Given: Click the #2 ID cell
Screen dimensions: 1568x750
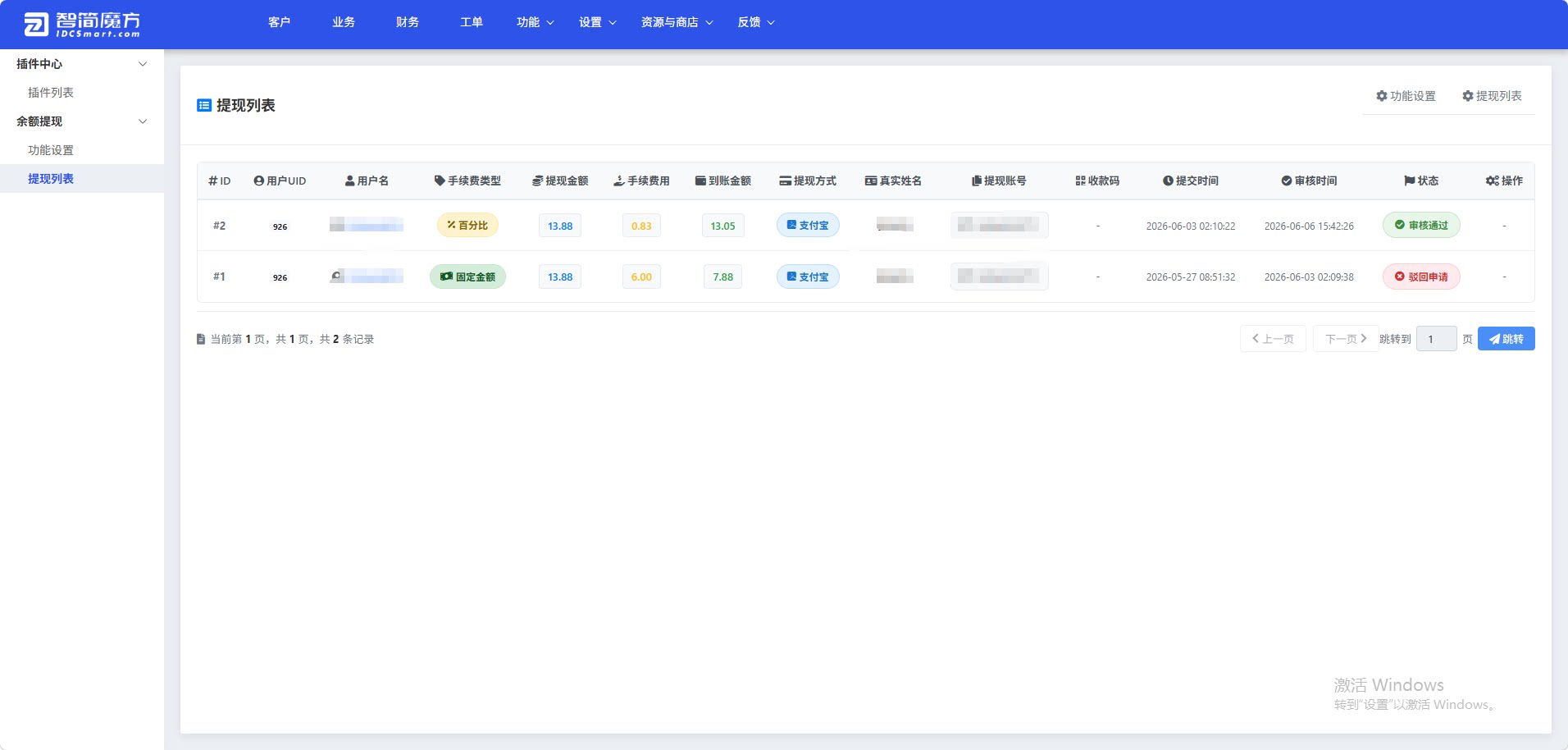Looking at the screenshot, I should click(x=219, y=226).
